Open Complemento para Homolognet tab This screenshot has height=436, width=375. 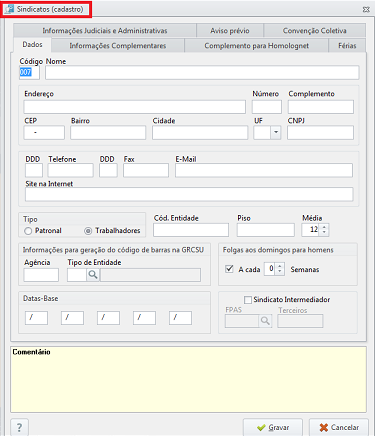coord(256,46)
